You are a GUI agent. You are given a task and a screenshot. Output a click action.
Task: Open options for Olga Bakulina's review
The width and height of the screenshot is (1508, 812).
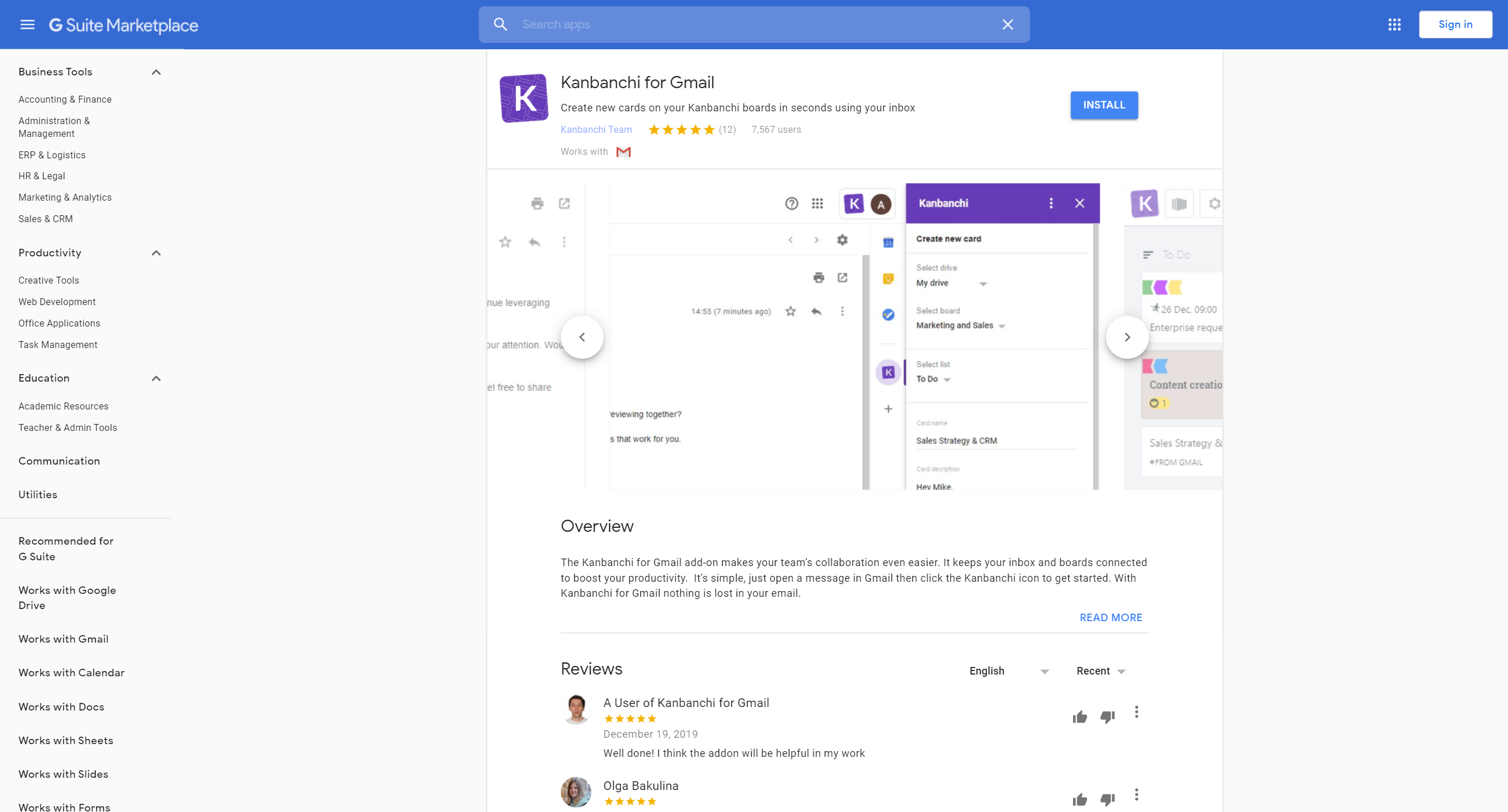1136,795
